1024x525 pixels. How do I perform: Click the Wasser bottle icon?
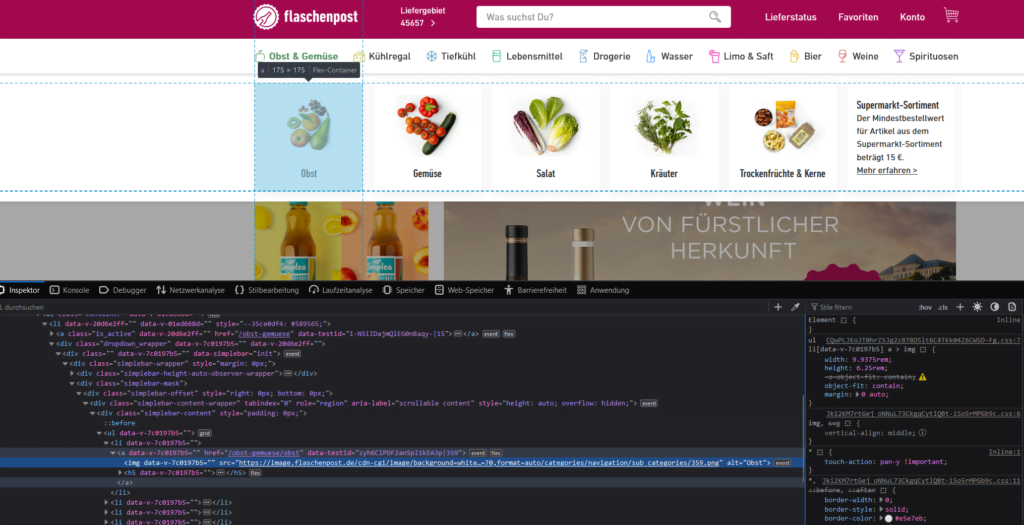coord(650,56)
